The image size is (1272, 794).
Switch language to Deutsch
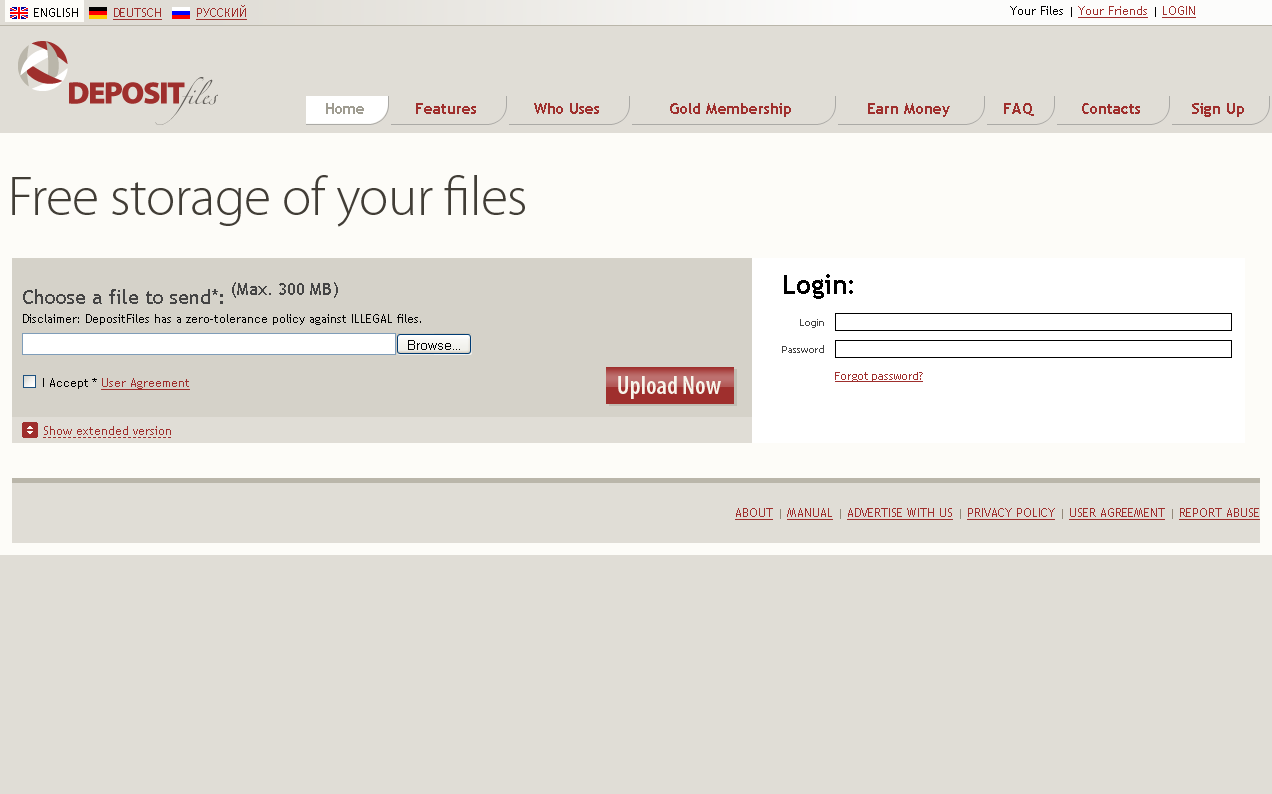coord(137,13)
